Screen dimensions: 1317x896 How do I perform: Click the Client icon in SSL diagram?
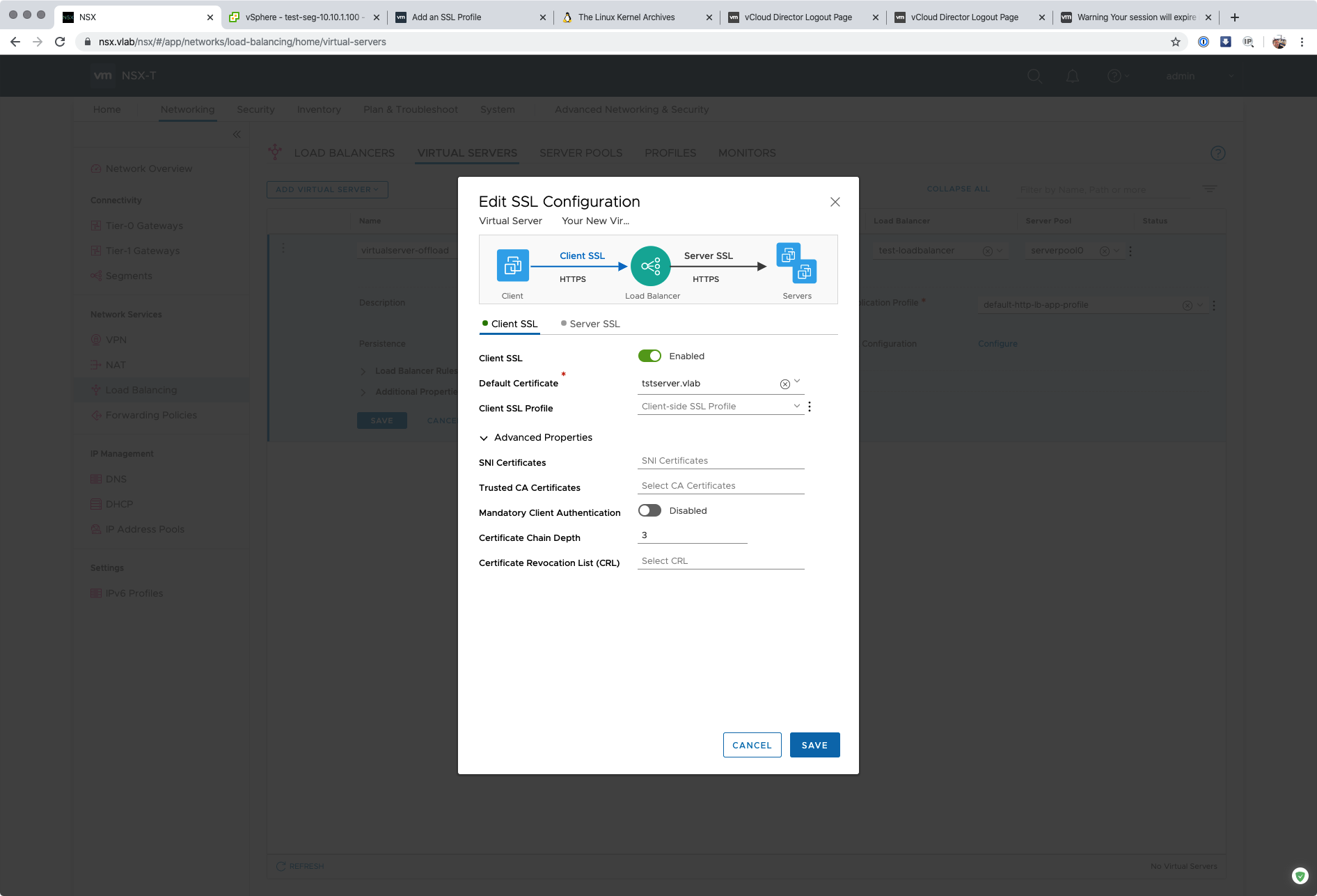[x=512, y=266]
